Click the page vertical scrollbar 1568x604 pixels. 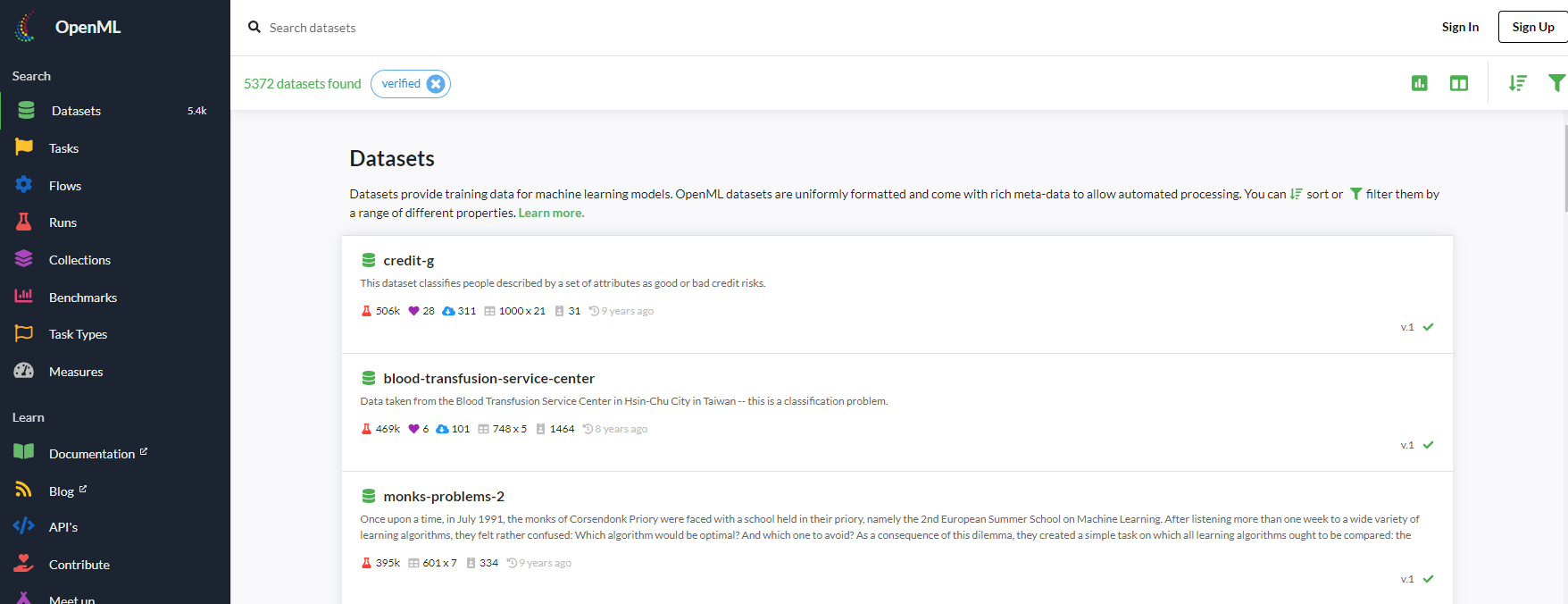pos(1565,168)
